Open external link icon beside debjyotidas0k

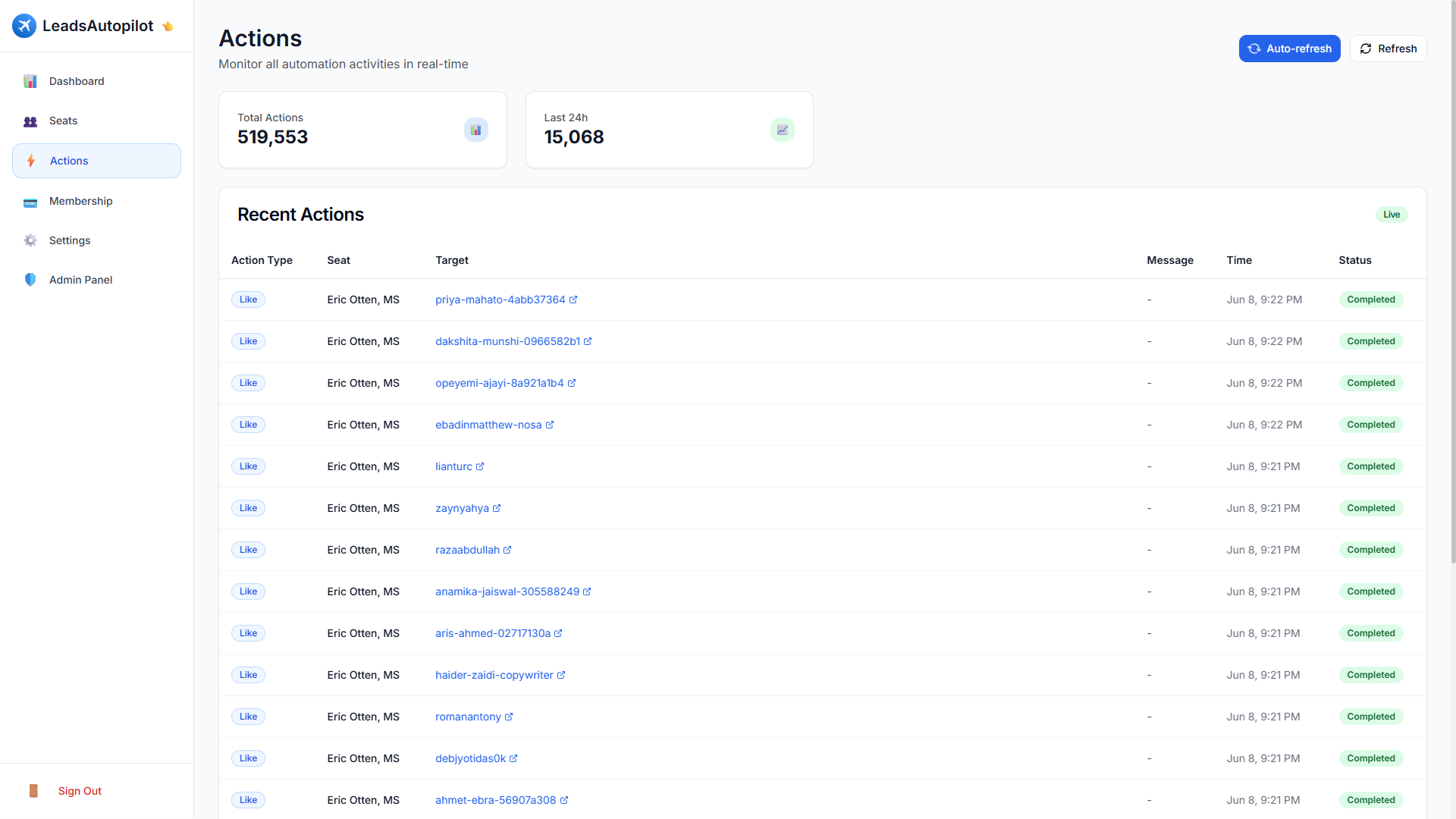click(513, 758)
